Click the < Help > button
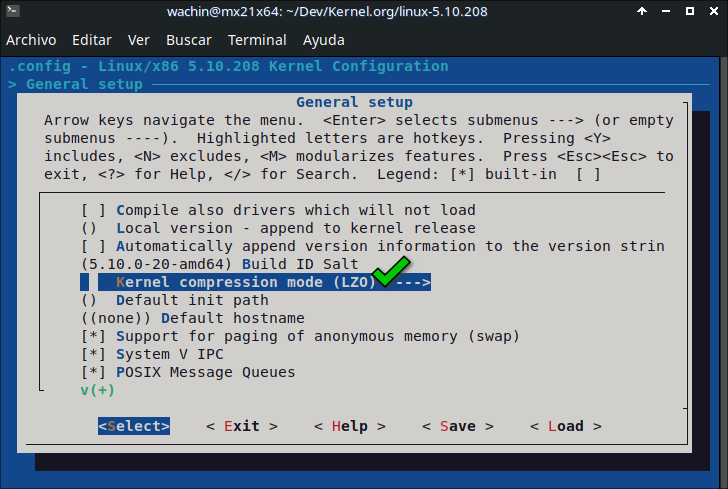 point(350,426)
